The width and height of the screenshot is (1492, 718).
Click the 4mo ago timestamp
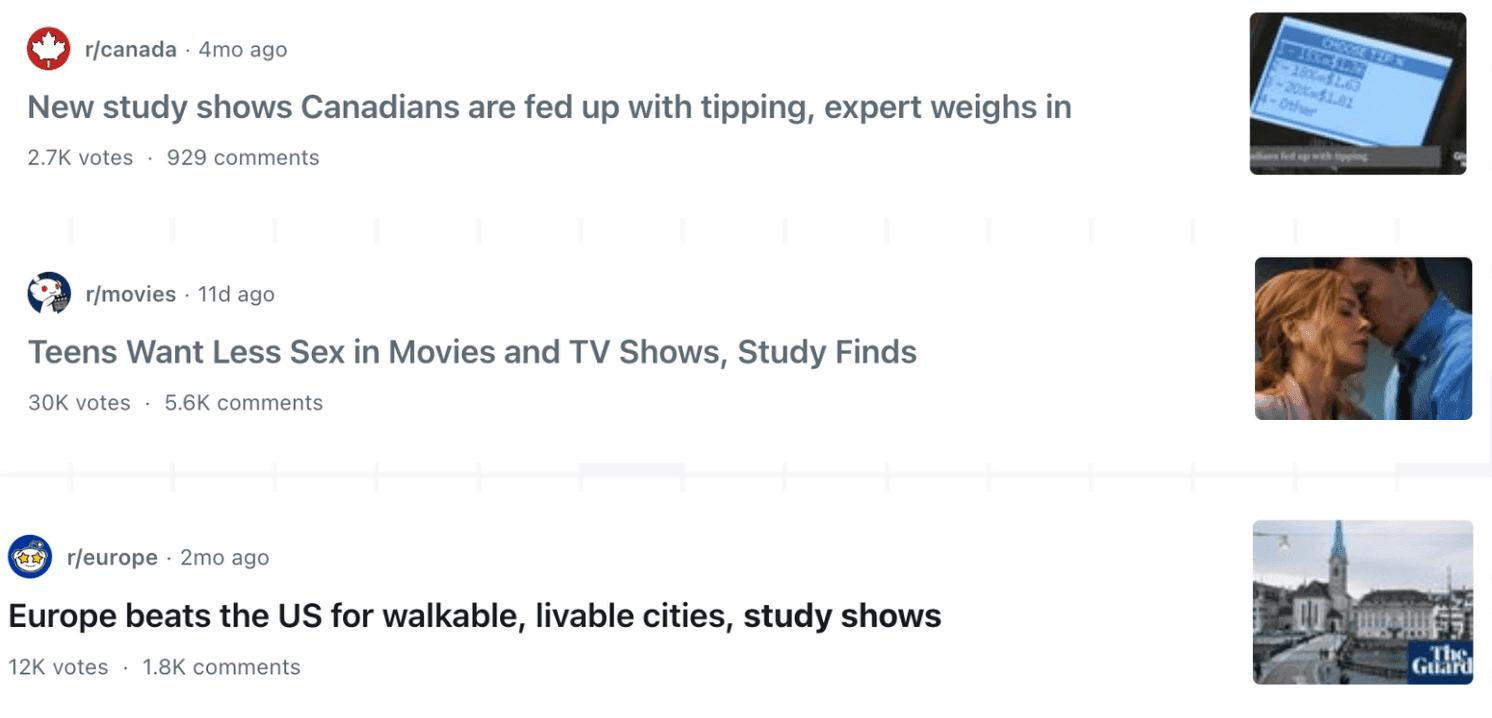pos(243,49)
